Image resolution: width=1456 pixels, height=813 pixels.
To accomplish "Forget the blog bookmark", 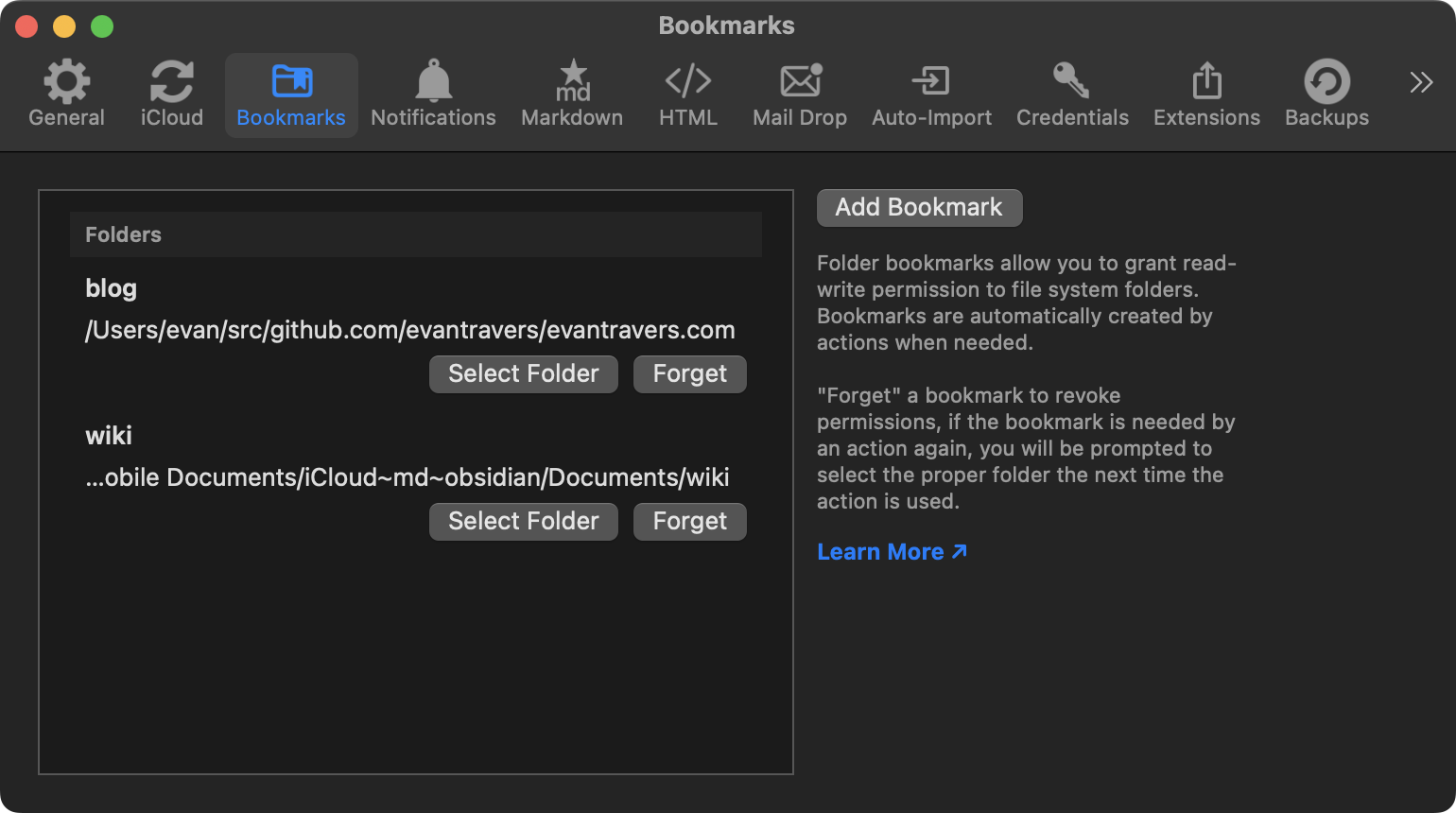I will tap(690, 374).
